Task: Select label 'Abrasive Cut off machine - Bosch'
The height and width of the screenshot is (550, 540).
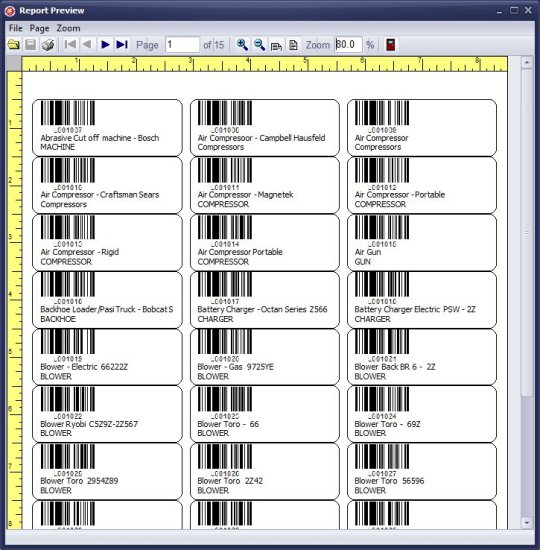Action: point(100,138)
